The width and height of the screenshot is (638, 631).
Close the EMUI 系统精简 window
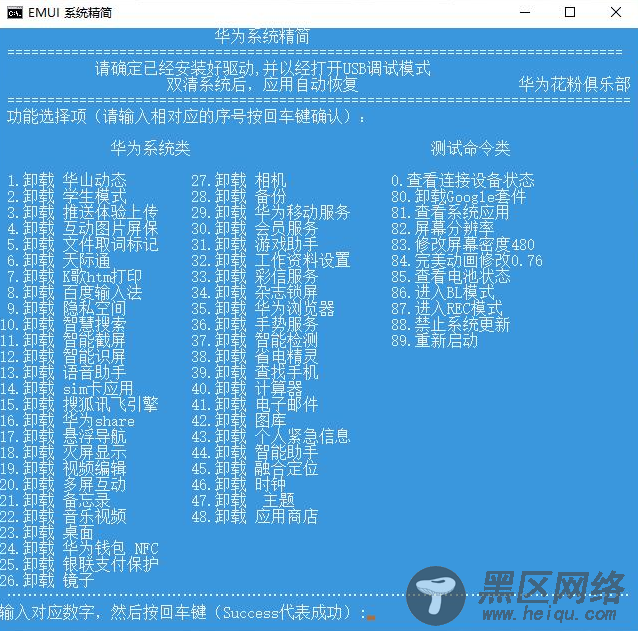coord(616,13)
